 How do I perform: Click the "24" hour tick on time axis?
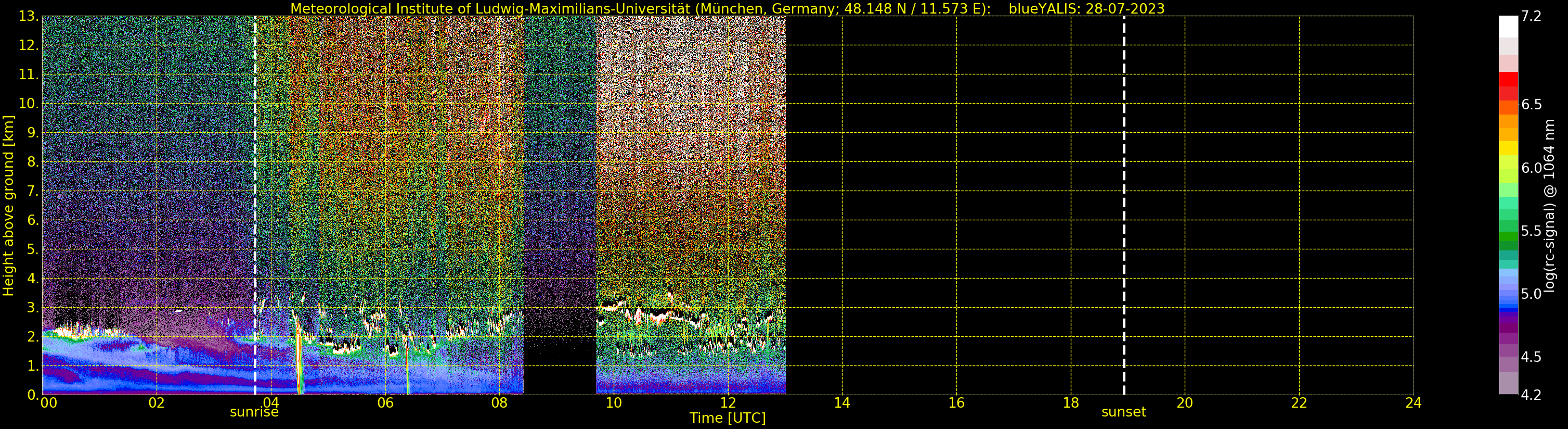pos(1414,403)
